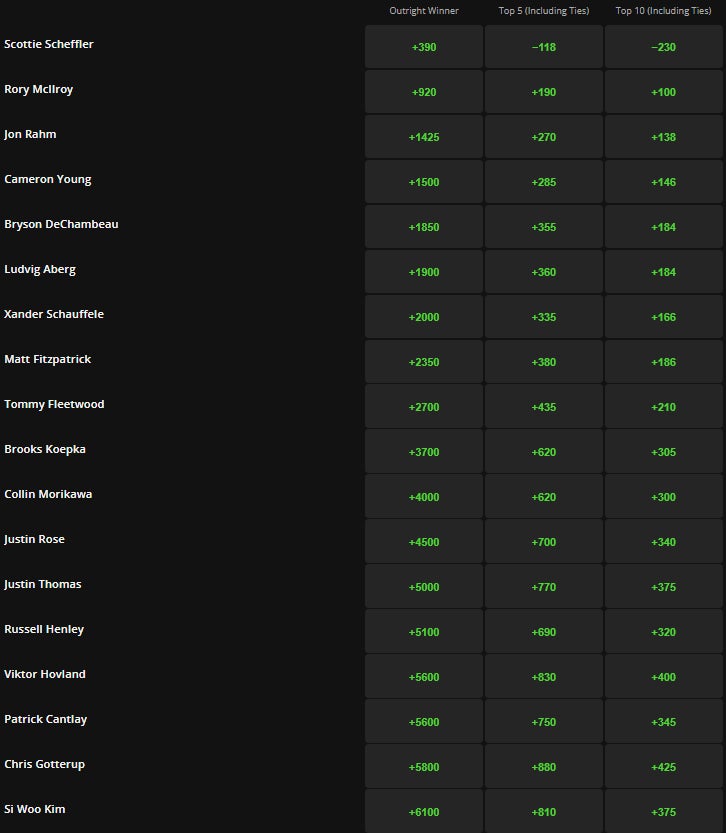Open Rory McIlroy player name
Viewport: 726px width, 833px height.
point(38,89)
